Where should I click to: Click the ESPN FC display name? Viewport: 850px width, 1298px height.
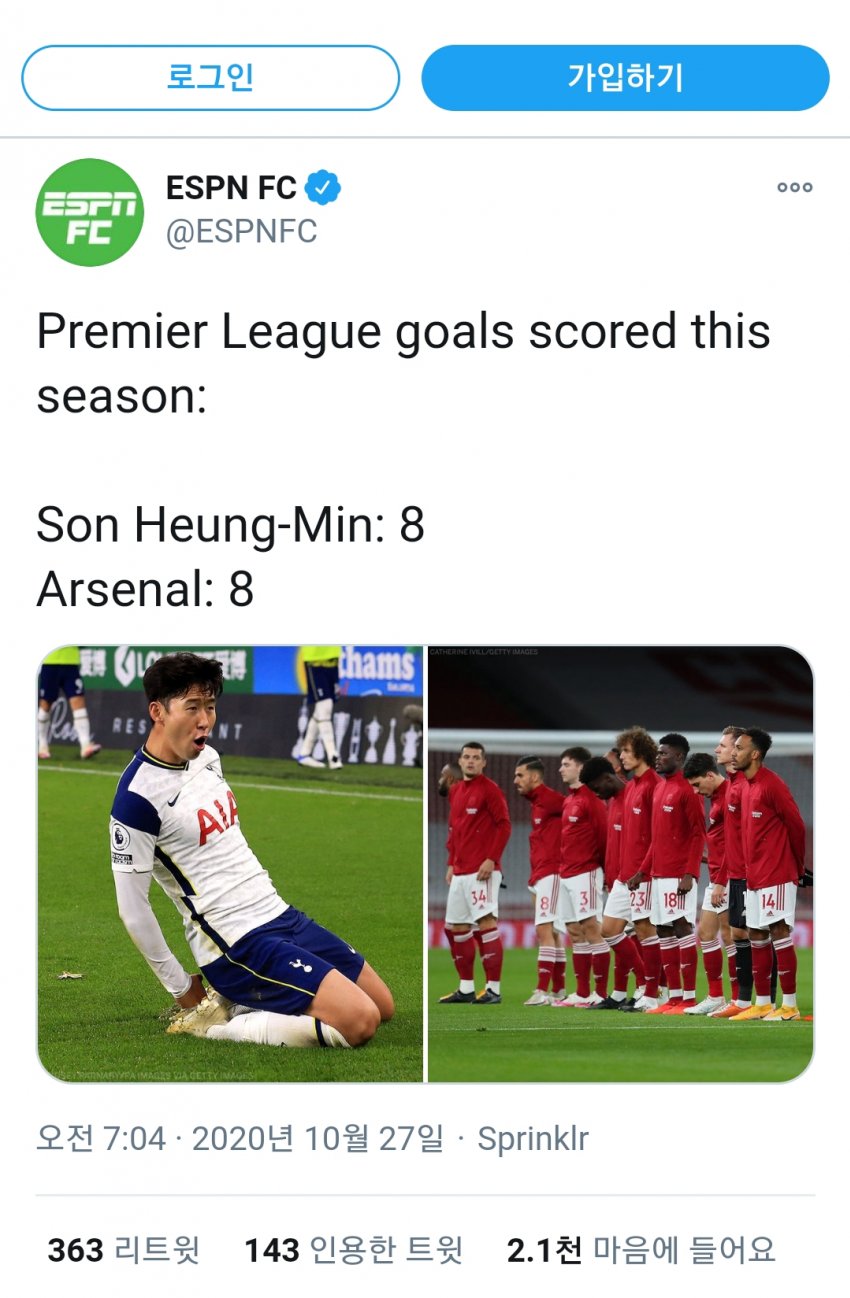pos(231,187)
